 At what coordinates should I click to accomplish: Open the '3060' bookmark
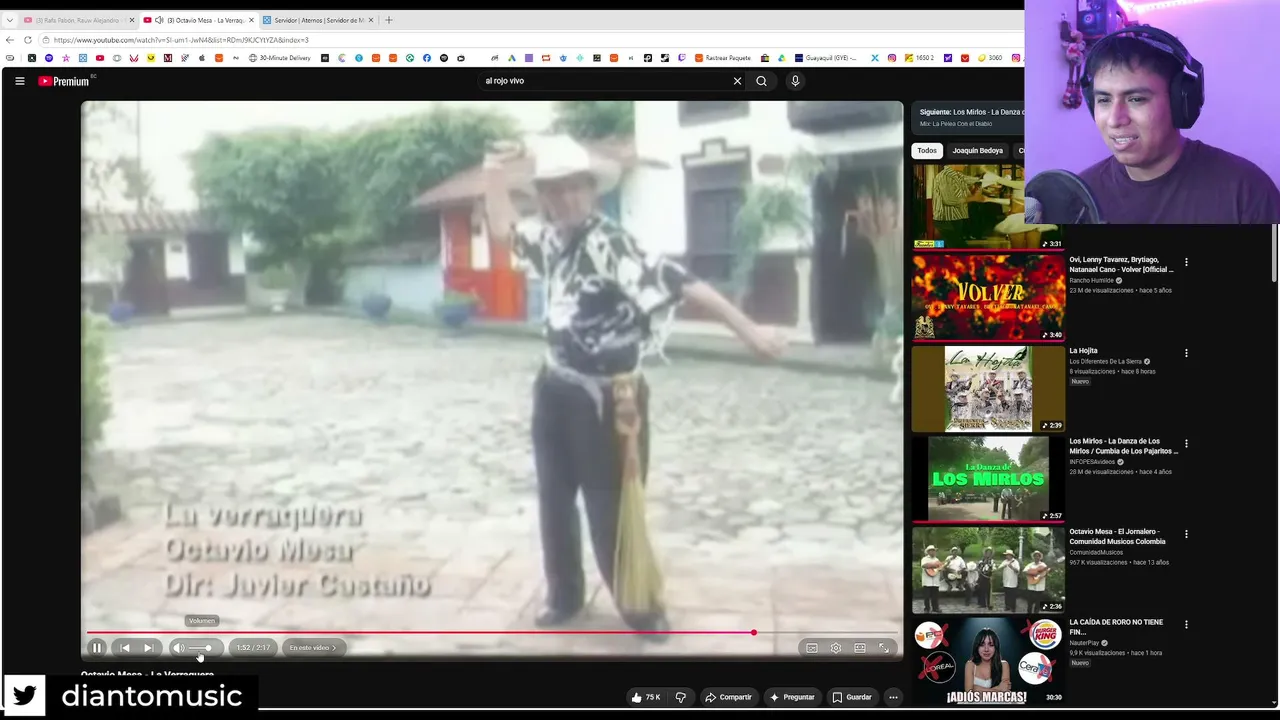[x=990, y=58]
